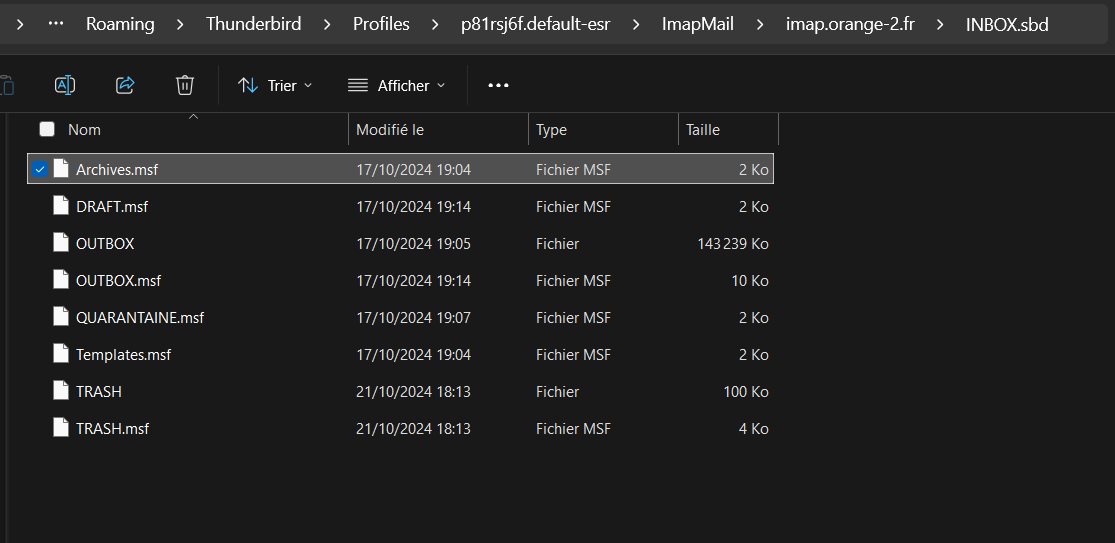The width and height of the screenshot is (1115, 543).
Task: Toggle the select-all checkbox in header
Action: (x=47, y=129)
